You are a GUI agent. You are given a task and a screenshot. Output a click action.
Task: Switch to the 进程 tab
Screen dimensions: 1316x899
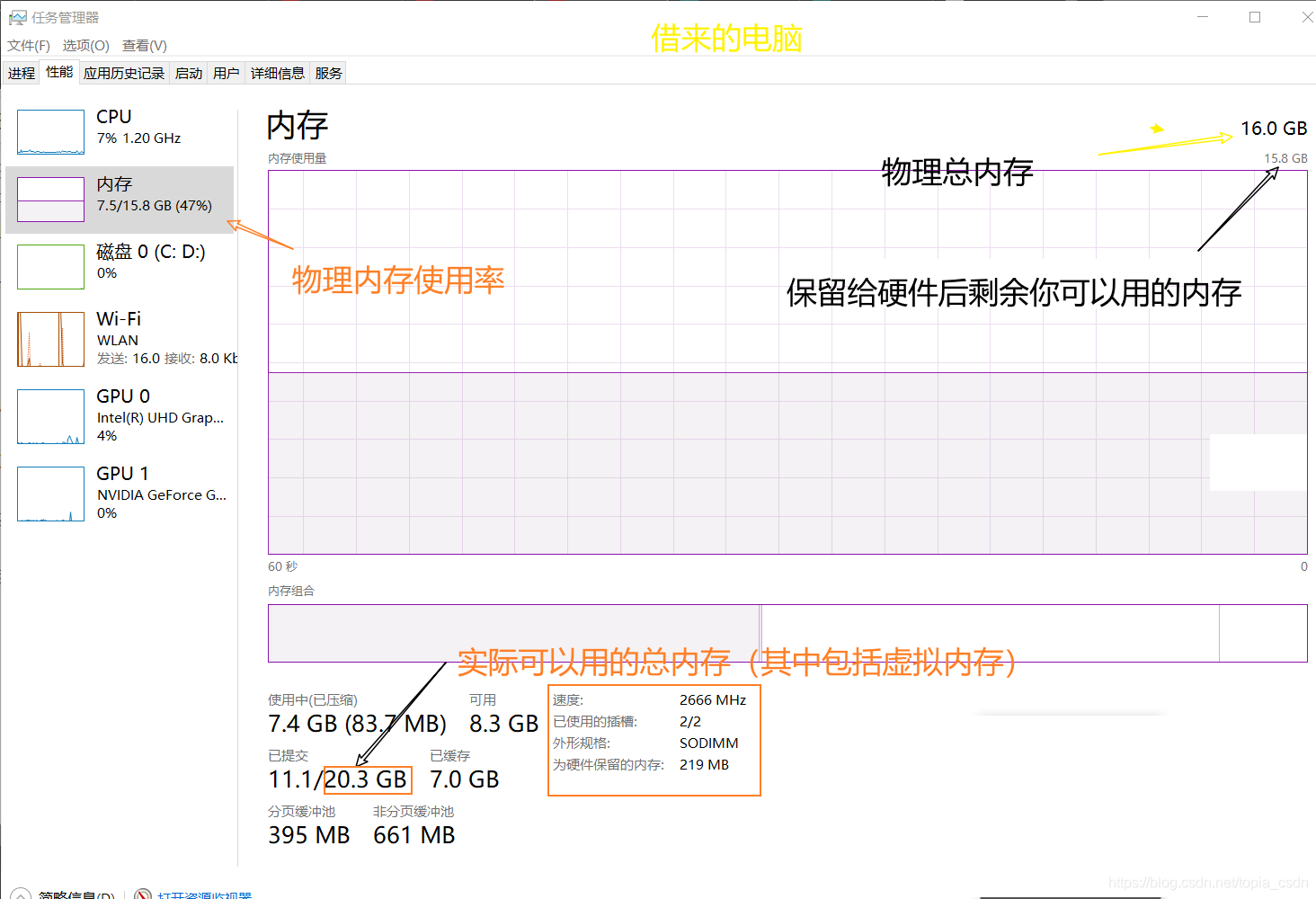click(x=22, y=74)
